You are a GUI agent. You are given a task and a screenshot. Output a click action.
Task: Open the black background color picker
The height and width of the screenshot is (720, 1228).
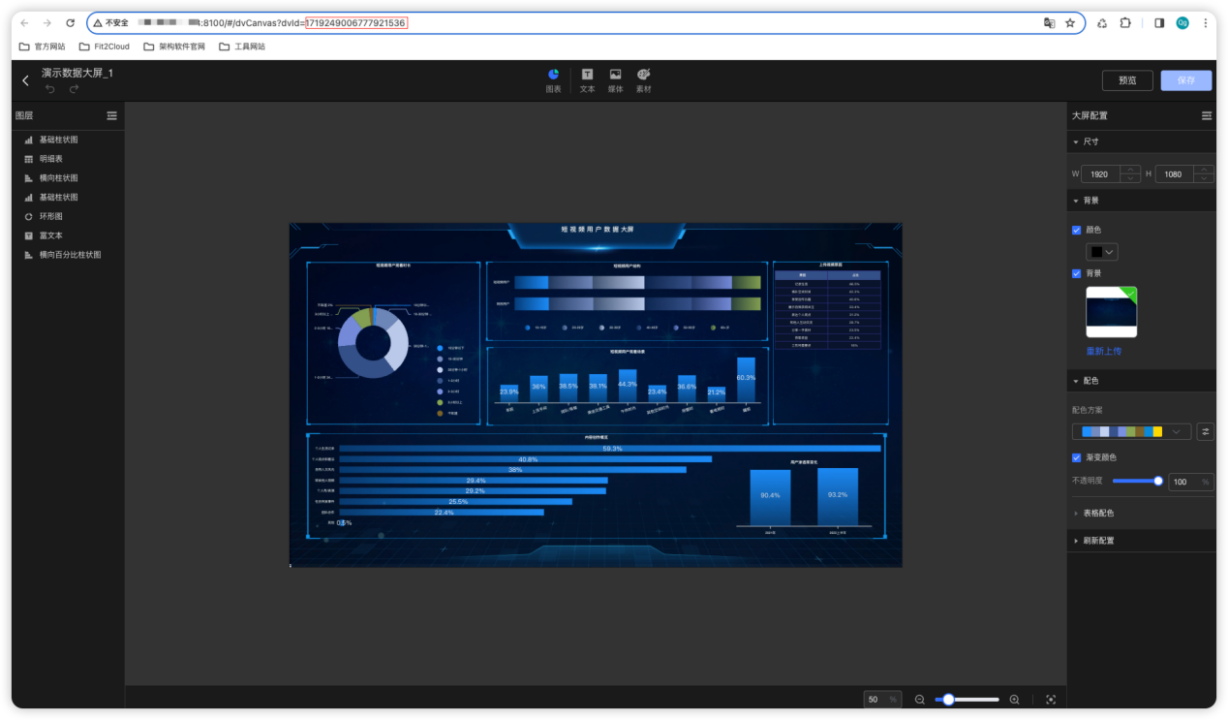click(1103, 252)
